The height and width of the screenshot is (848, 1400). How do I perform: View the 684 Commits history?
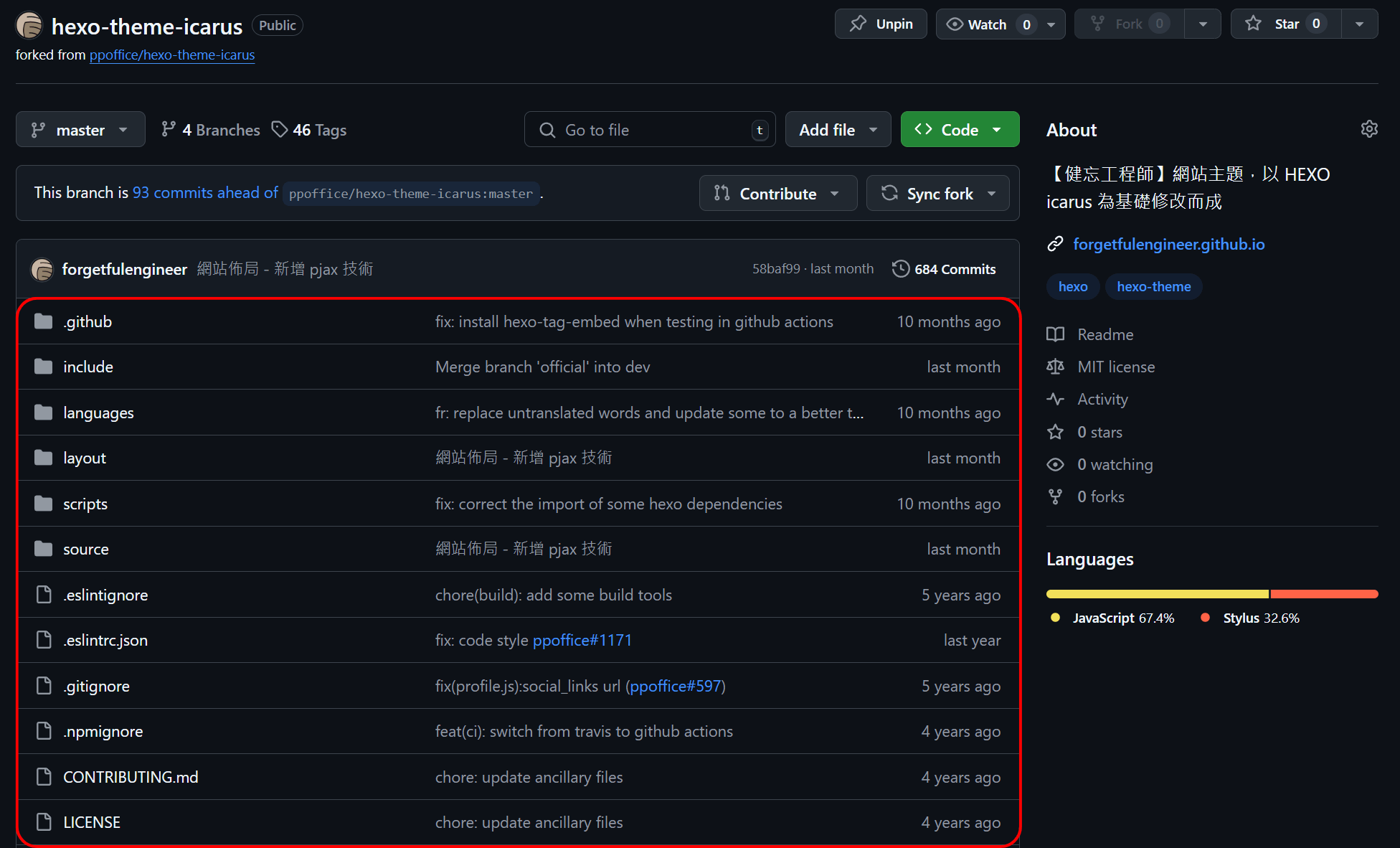pos(944,269)
